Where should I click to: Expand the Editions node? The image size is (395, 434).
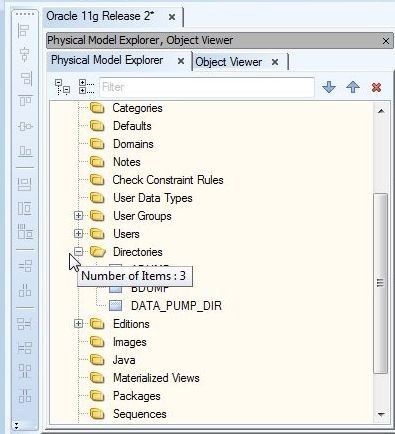click(78, 324)
